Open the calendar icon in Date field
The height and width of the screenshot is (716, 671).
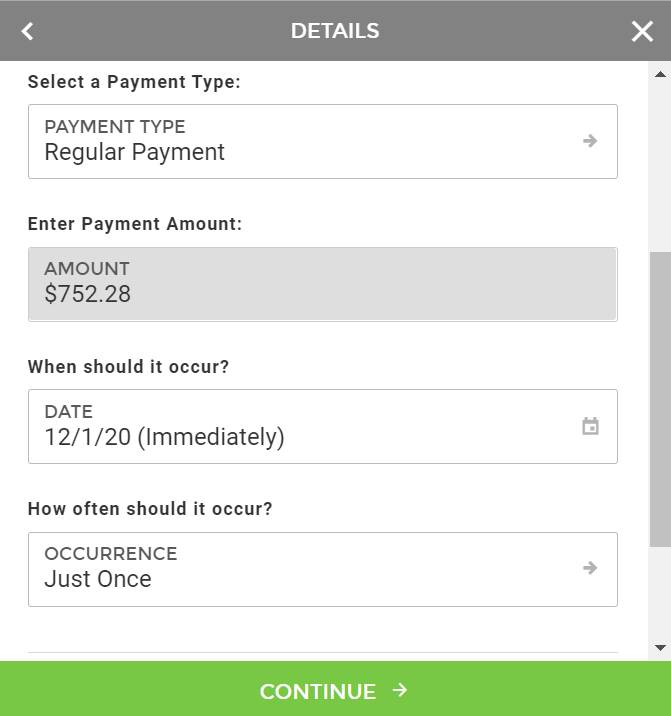[590, 426]
